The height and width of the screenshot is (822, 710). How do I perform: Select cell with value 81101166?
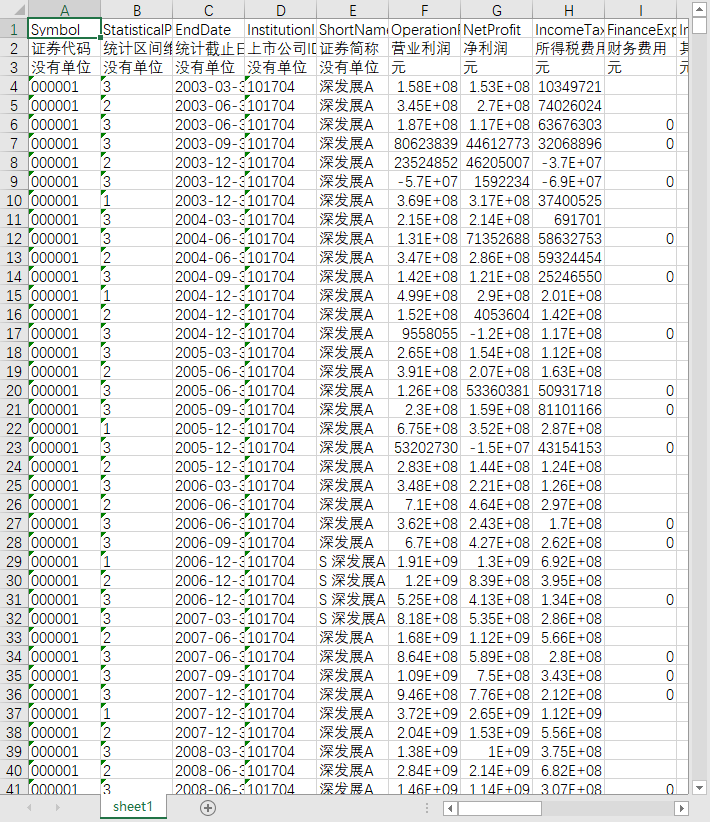pyautogui.click(x=568, y=409)
